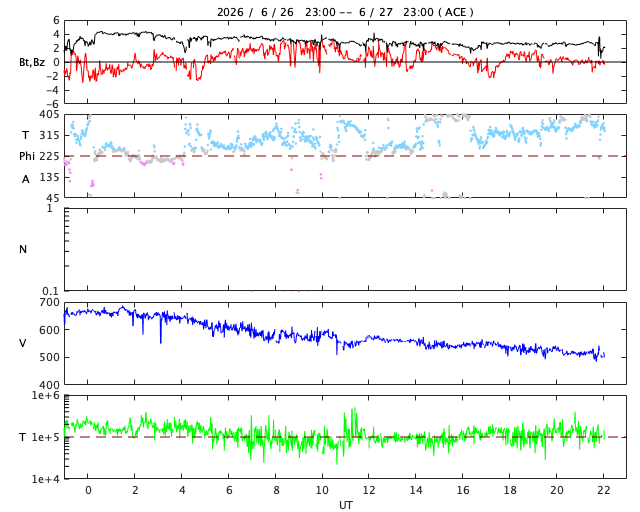
Task: Click the '12' hour tick label
Action: (369, 490)
